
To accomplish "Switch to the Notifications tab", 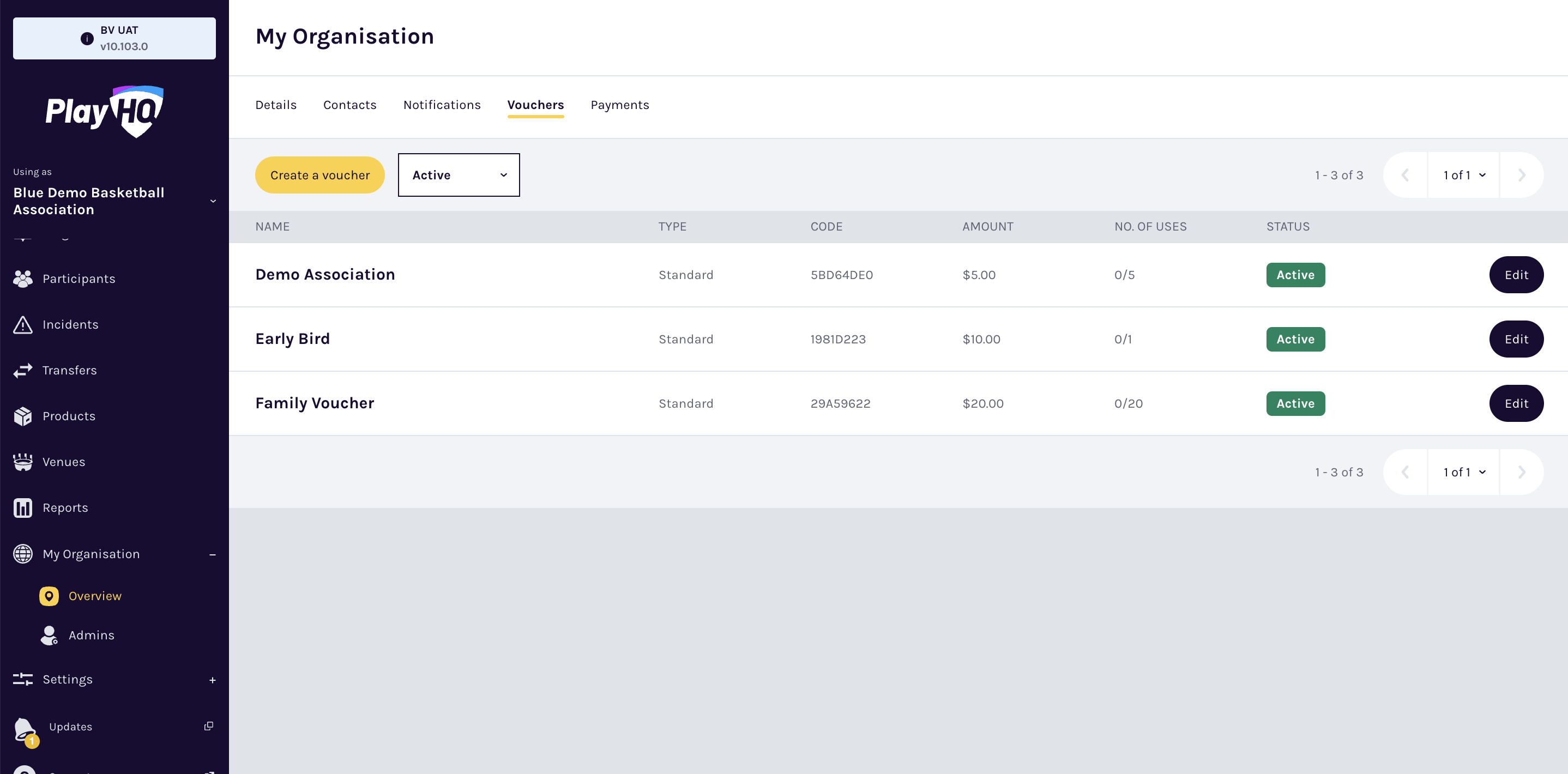I will point(442,105).
